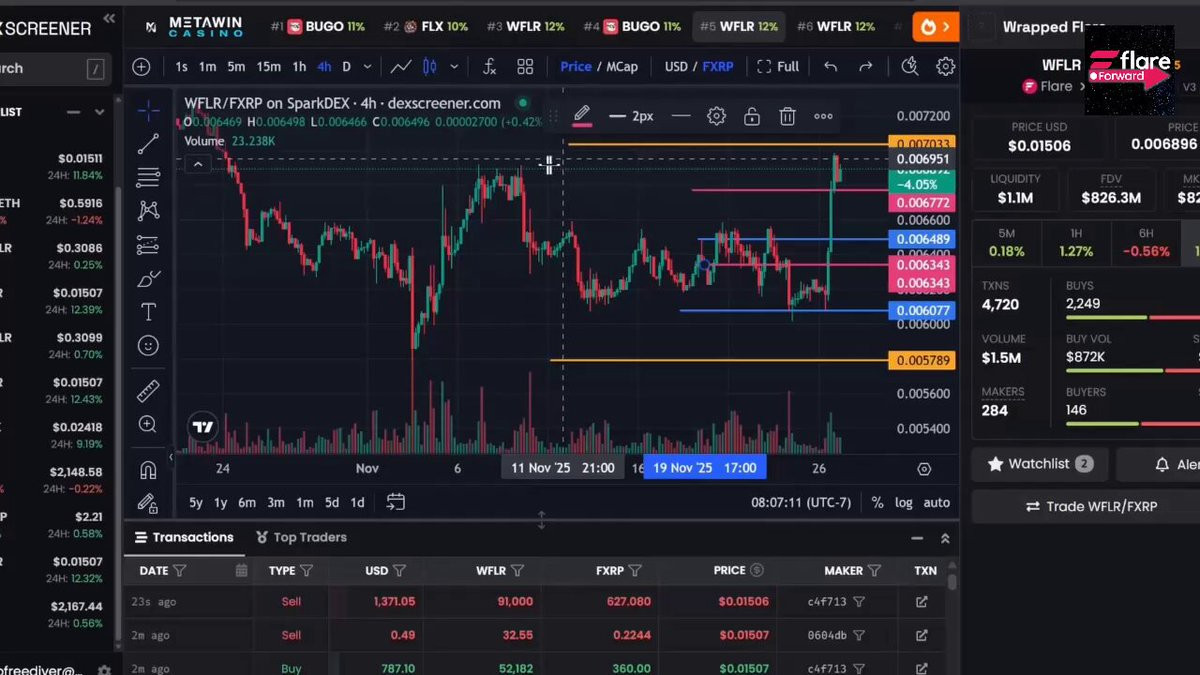1200x675 pixels.
Task: Toggle auto scale on chart
Action: pyautogui.click(x=937, y=503)
